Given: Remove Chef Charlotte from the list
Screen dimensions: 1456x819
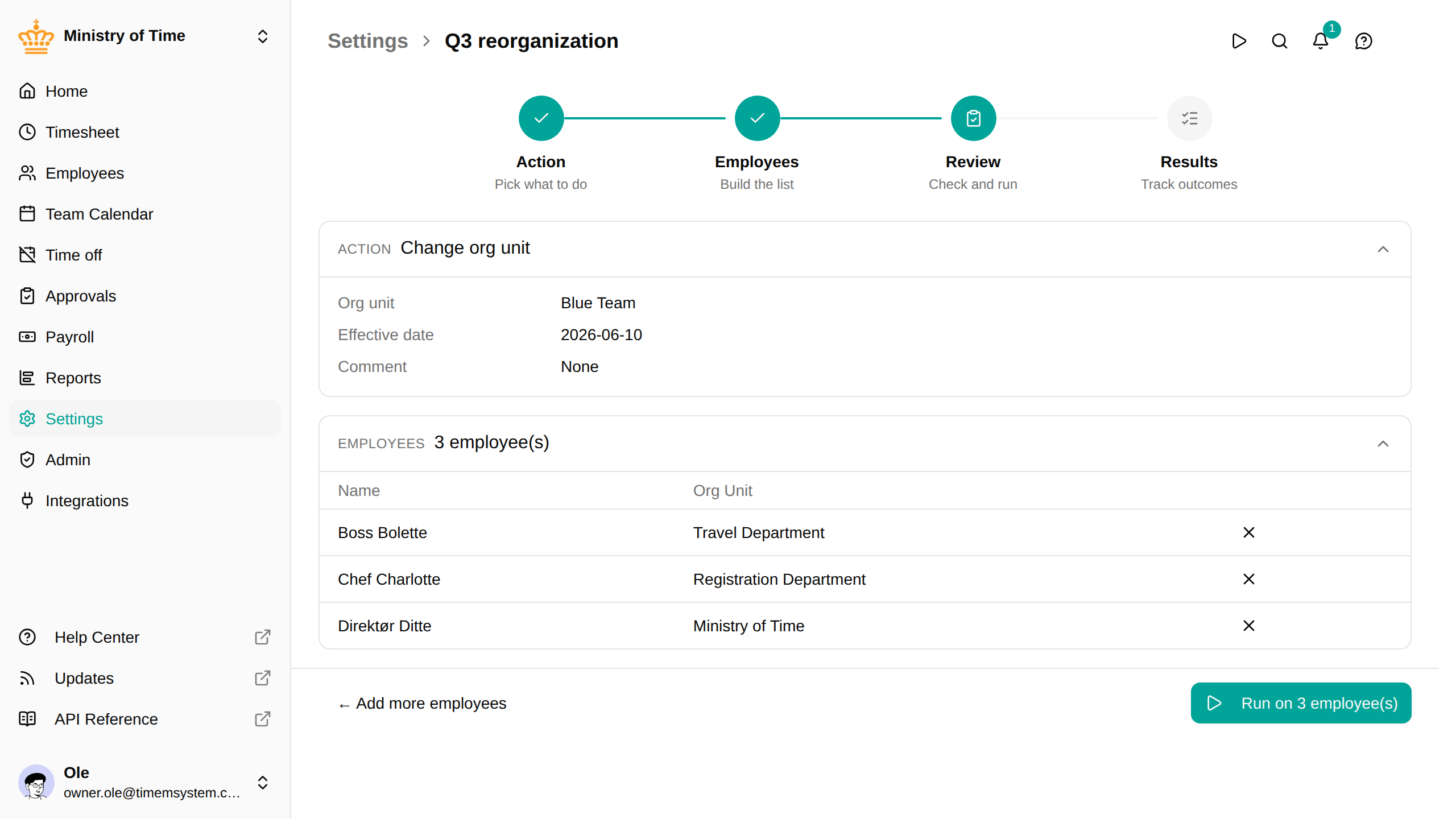Looking at the screenshot, I should [x=1249, y=579].
